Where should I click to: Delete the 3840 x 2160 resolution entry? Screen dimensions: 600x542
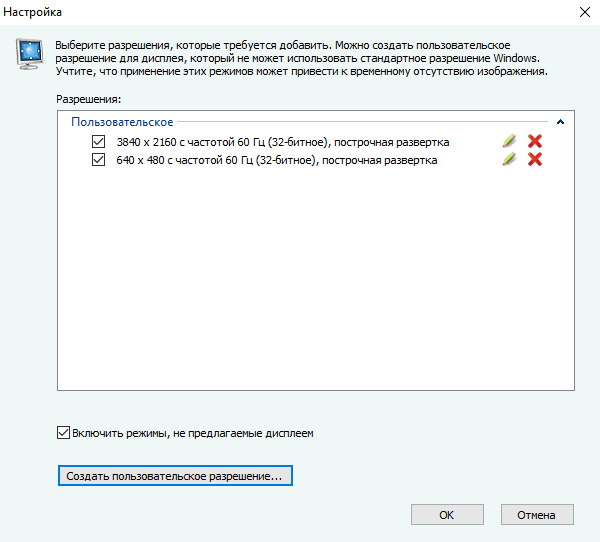click(535, 142)
